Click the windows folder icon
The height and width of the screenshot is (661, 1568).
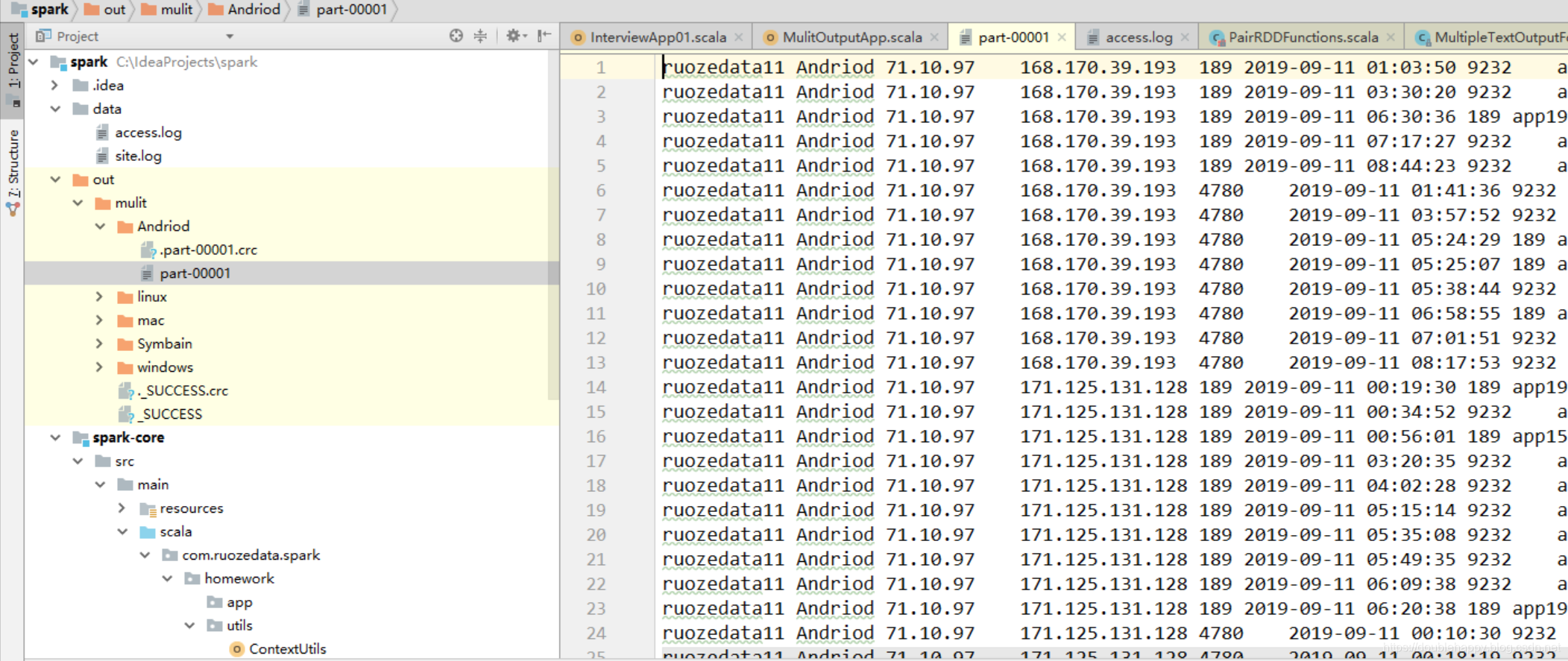[x=125, y=367]
